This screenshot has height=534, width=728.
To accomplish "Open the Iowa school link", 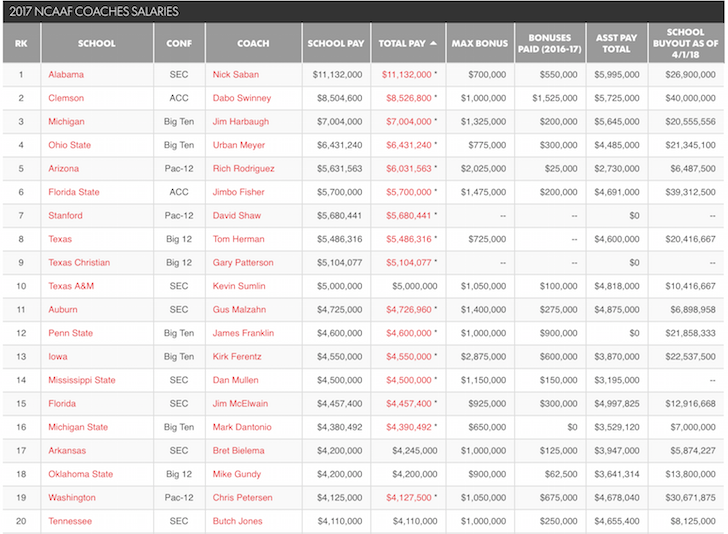I will pyautogui.click(x=58, y=357).
